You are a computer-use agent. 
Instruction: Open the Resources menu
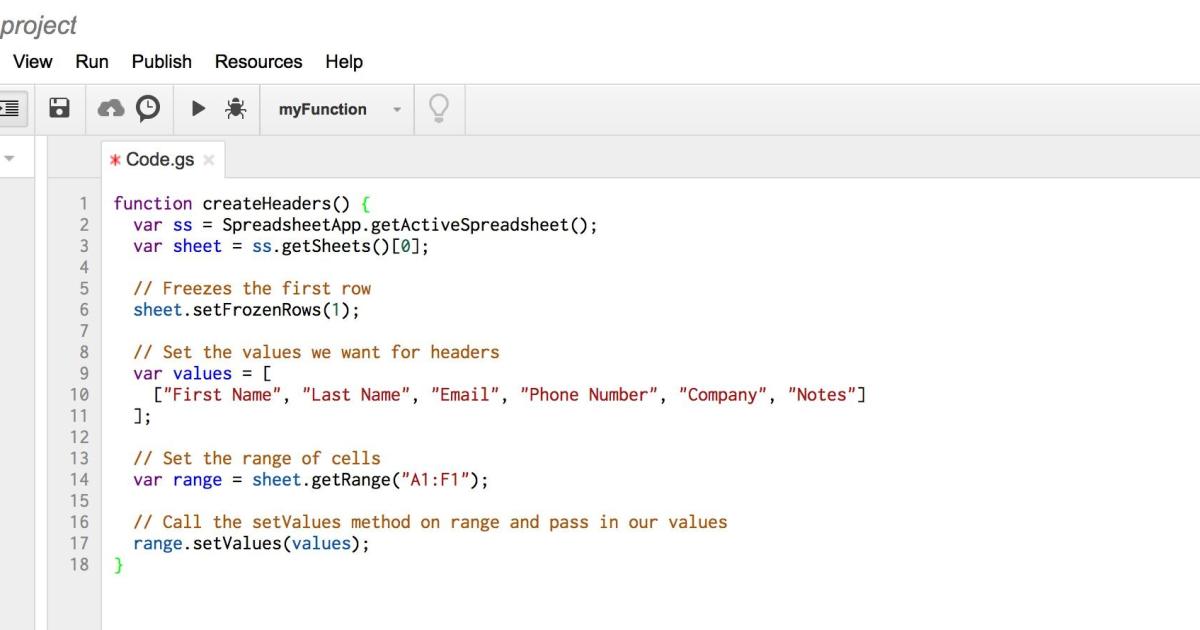(258, 61)
